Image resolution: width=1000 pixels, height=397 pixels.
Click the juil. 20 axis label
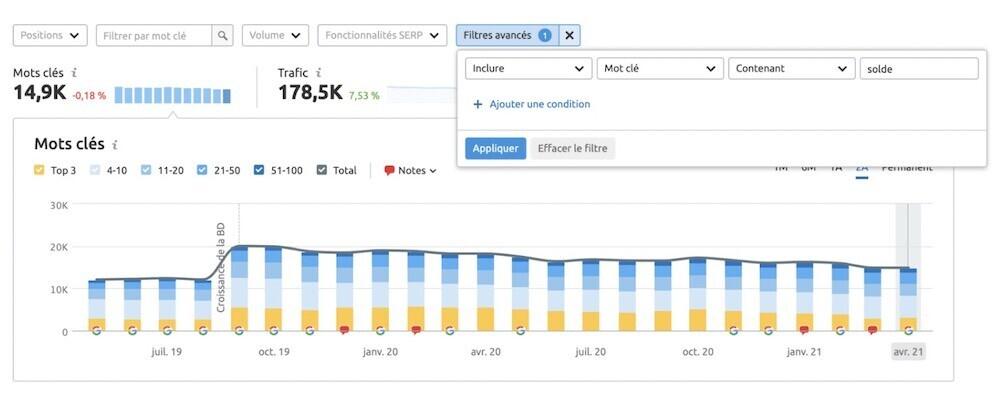[591, 352]
